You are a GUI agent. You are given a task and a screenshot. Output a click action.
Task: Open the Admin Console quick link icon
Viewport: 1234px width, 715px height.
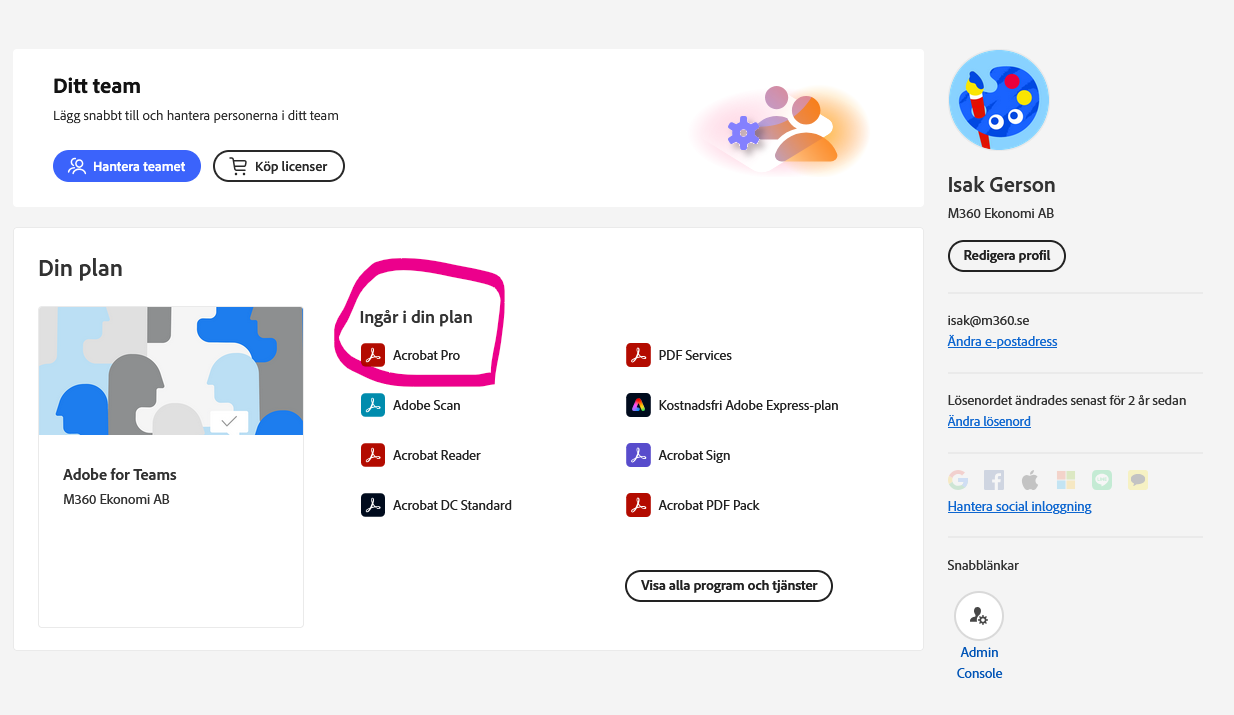point(979,616)
